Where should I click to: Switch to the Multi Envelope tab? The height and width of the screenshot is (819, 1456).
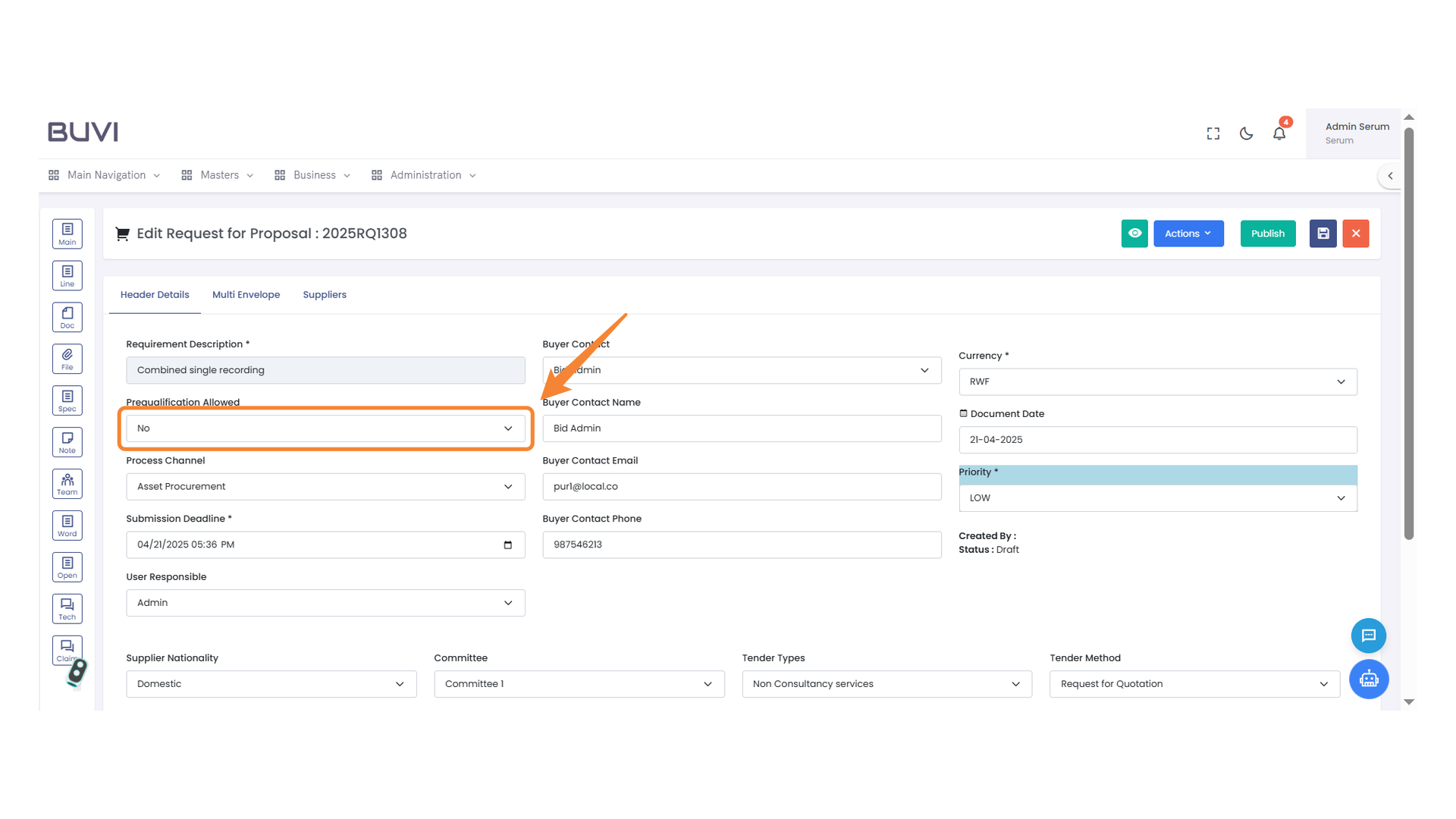tap(246, 295)
